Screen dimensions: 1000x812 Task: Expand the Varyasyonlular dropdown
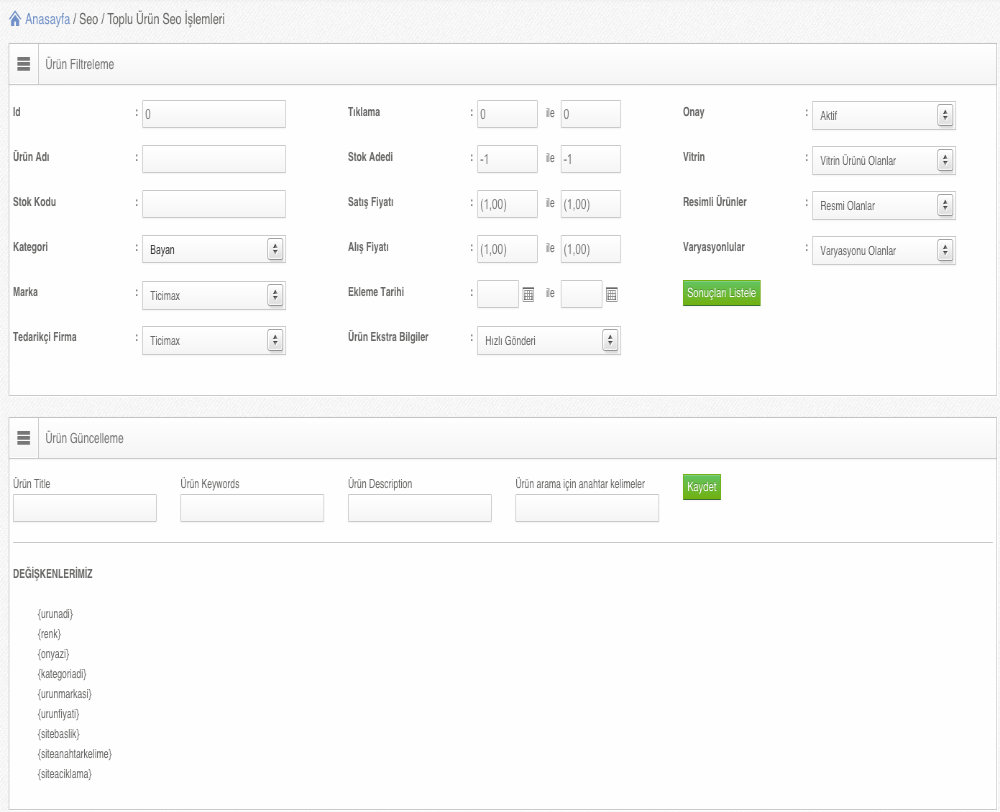click(x=883, y=250)
